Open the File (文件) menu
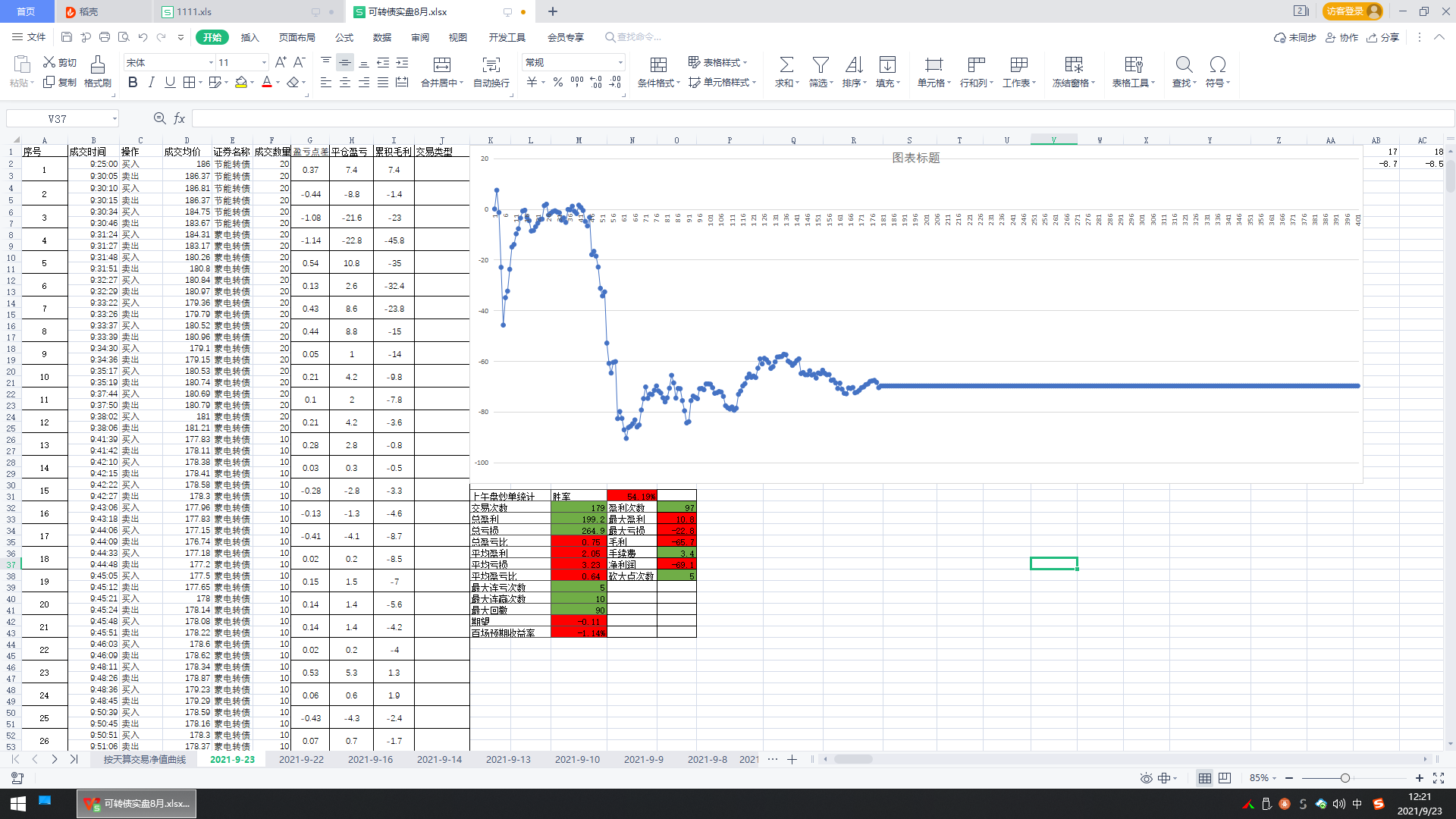1456x819 pixels. coord(29,37)
